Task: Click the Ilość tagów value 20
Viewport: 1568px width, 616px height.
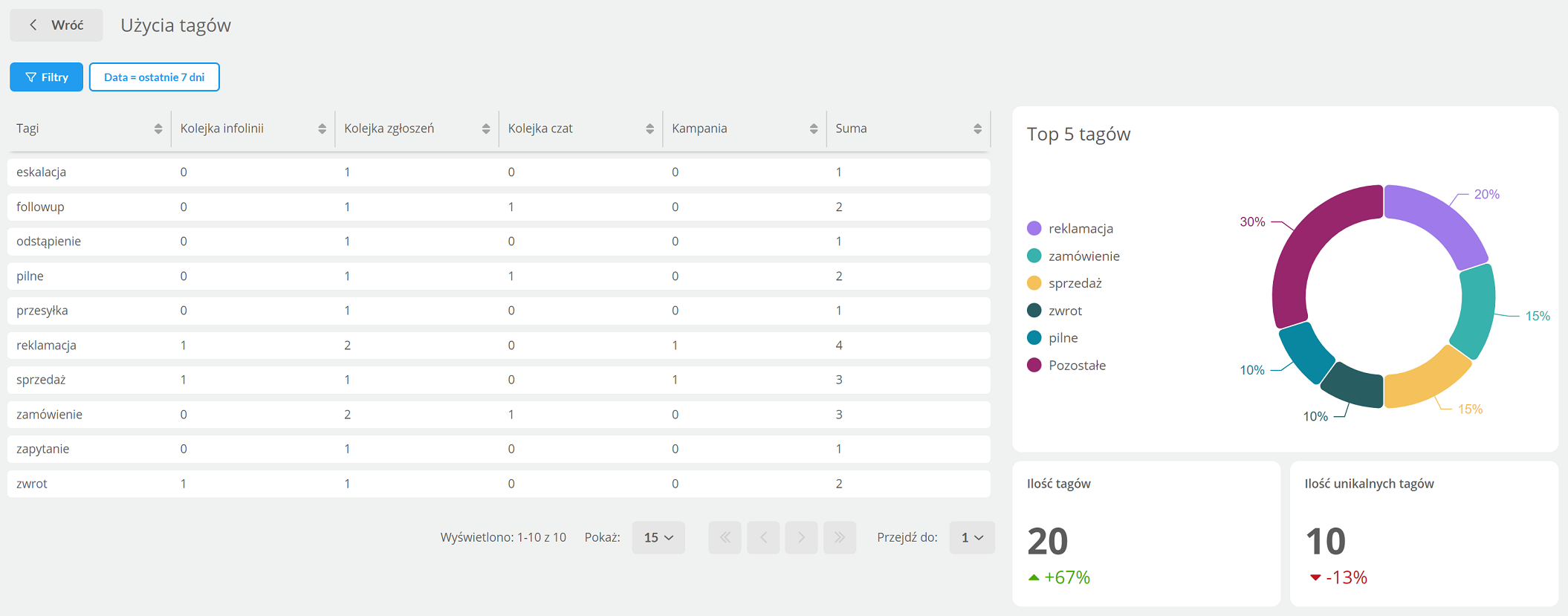Action: click(x=1048, y=541)
